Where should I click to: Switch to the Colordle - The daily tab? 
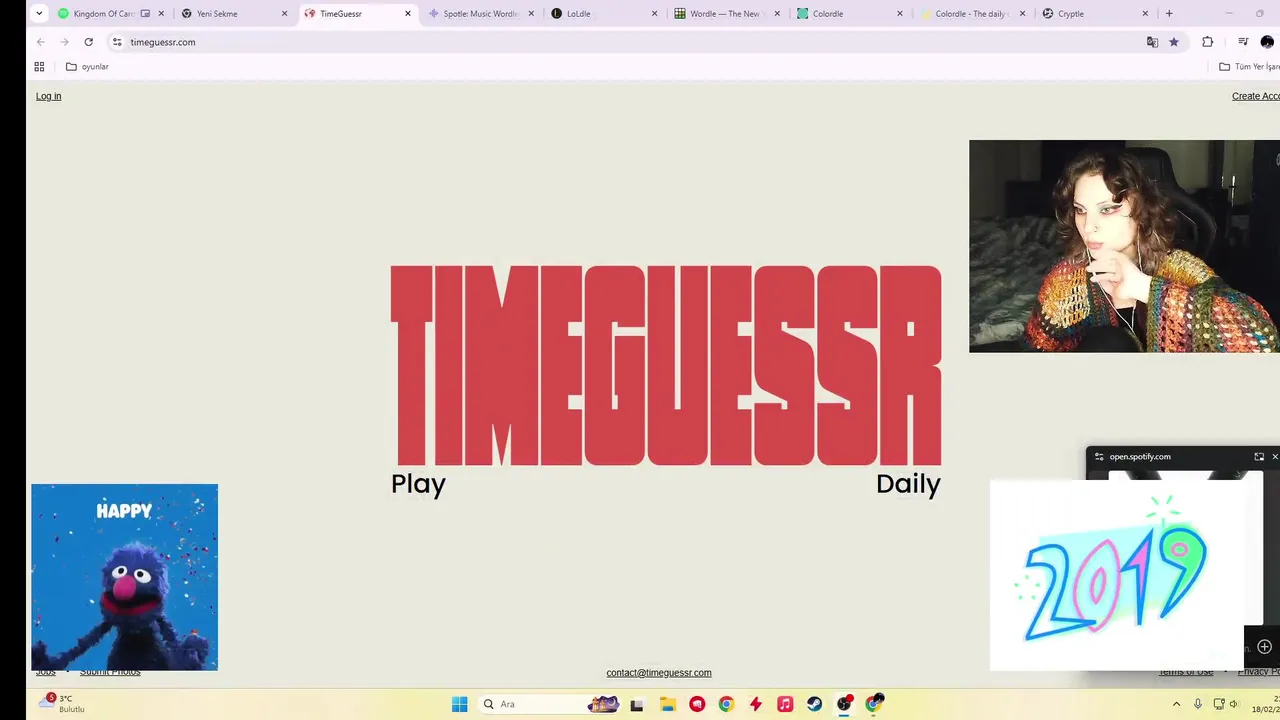pyautogui.click(x=973, y=14)
